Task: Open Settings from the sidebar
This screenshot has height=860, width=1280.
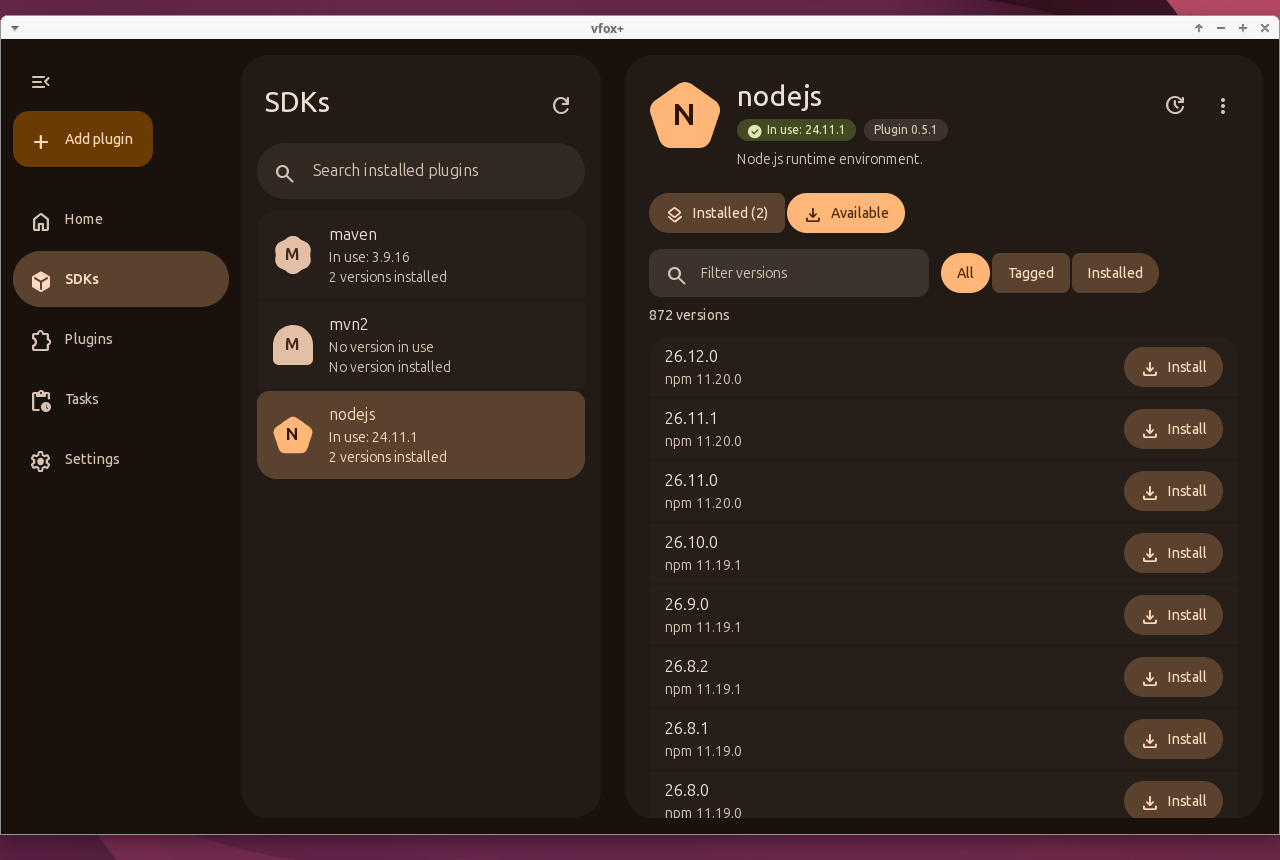Action: [121, 459]
